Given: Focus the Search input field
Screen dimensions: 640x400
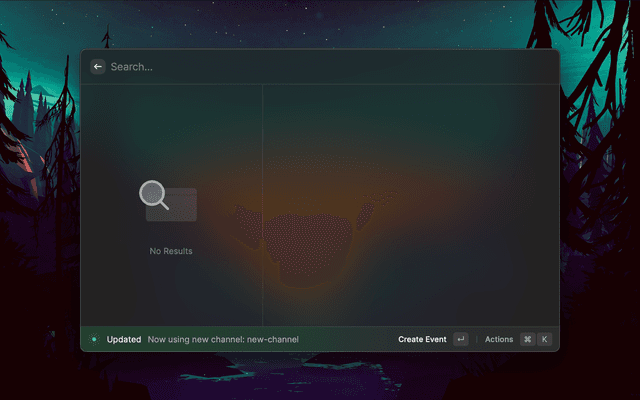Looking at the screenshot, I should pyautogui.click(x=300, y=67).
